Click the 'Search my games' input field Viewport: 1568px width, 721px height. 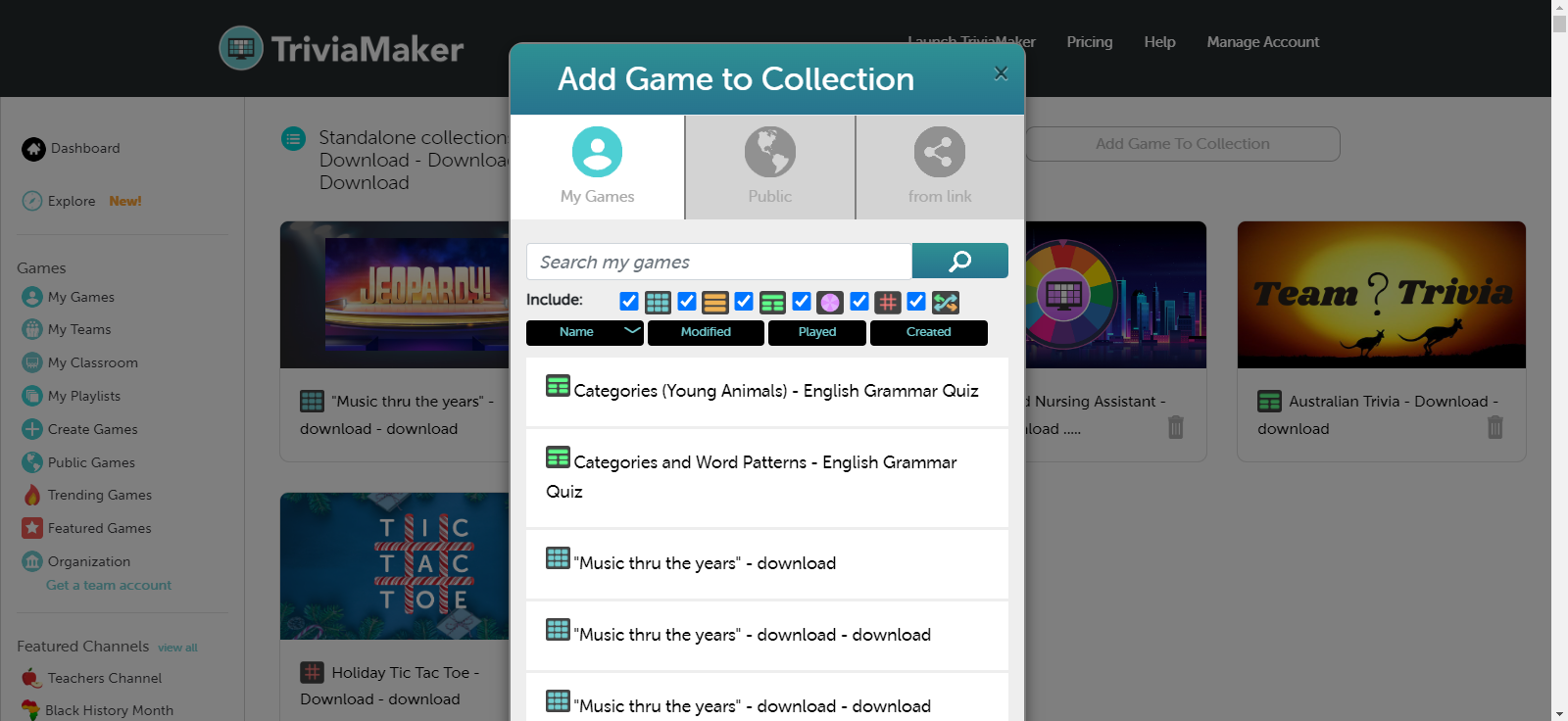tap(719, 262)
